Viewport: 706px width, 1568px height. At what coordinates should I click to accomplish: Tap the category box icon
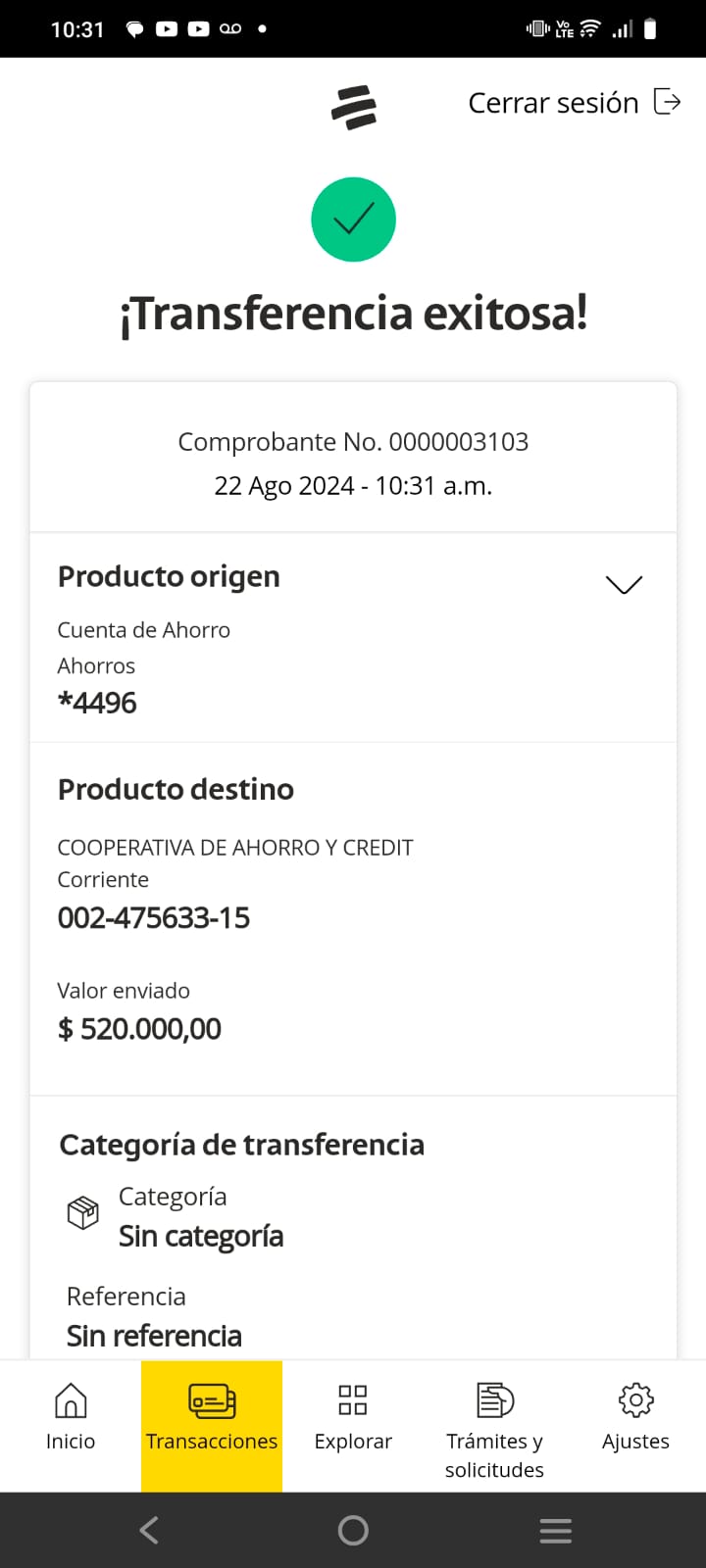(x=82, y=1213)
